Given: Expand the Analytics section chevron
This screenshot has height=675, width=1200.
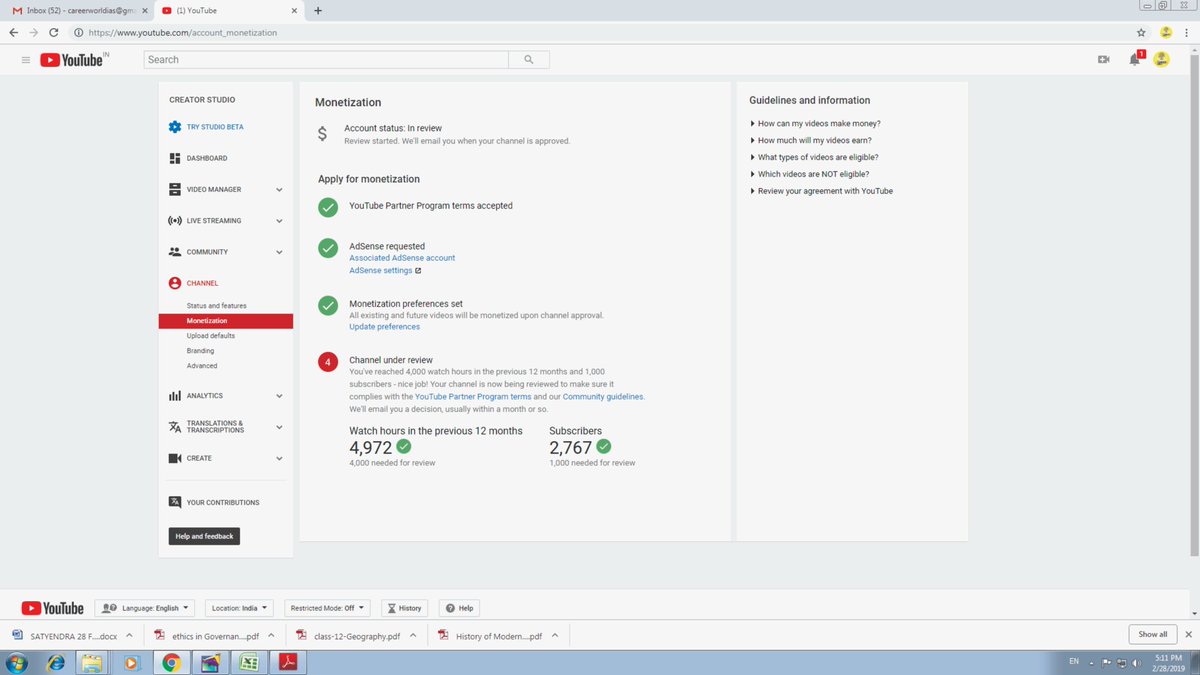Looking at the screenshot, I should (x=279, y=396).
